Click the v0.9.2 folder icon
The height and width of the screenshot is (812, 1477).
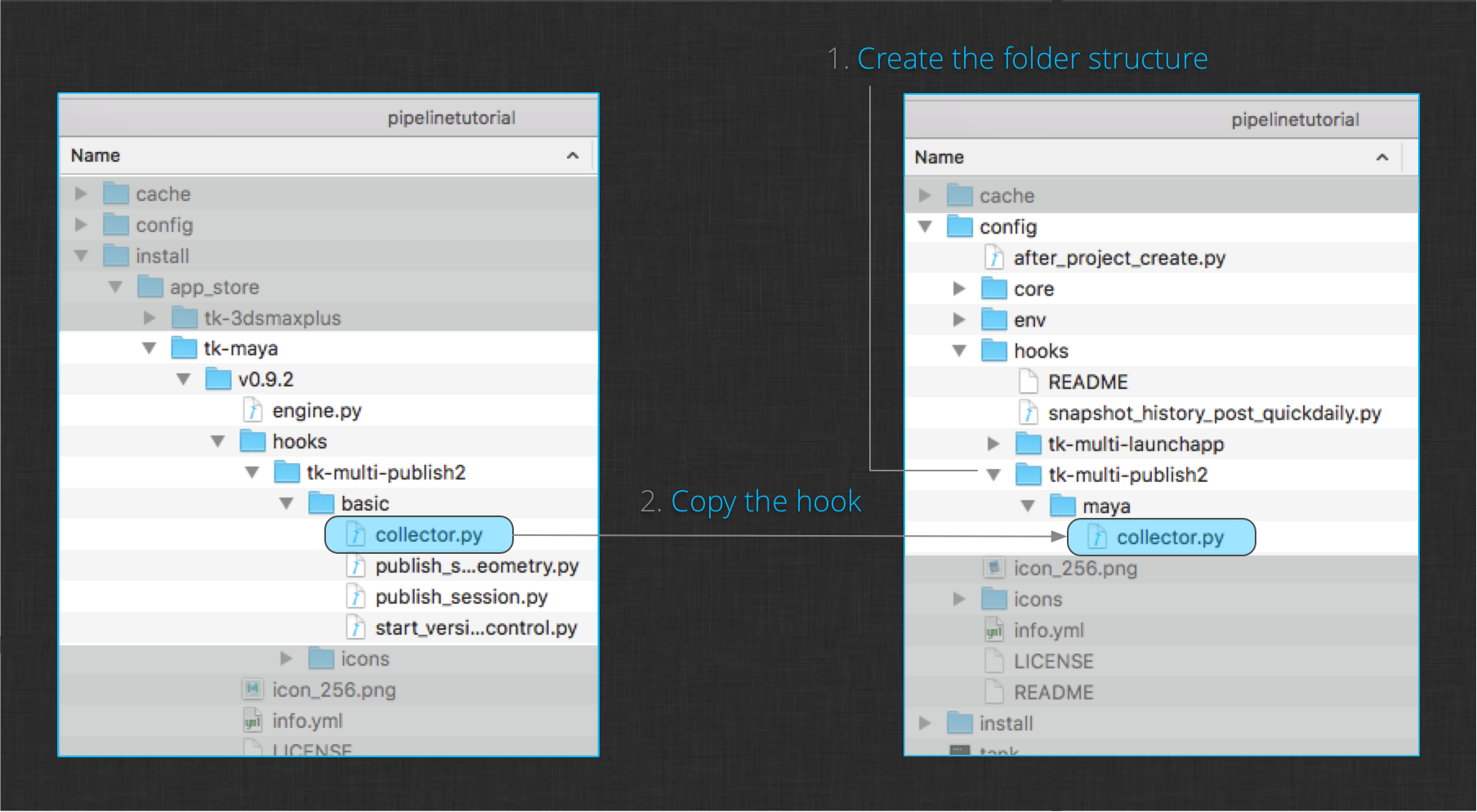(218, 379)
